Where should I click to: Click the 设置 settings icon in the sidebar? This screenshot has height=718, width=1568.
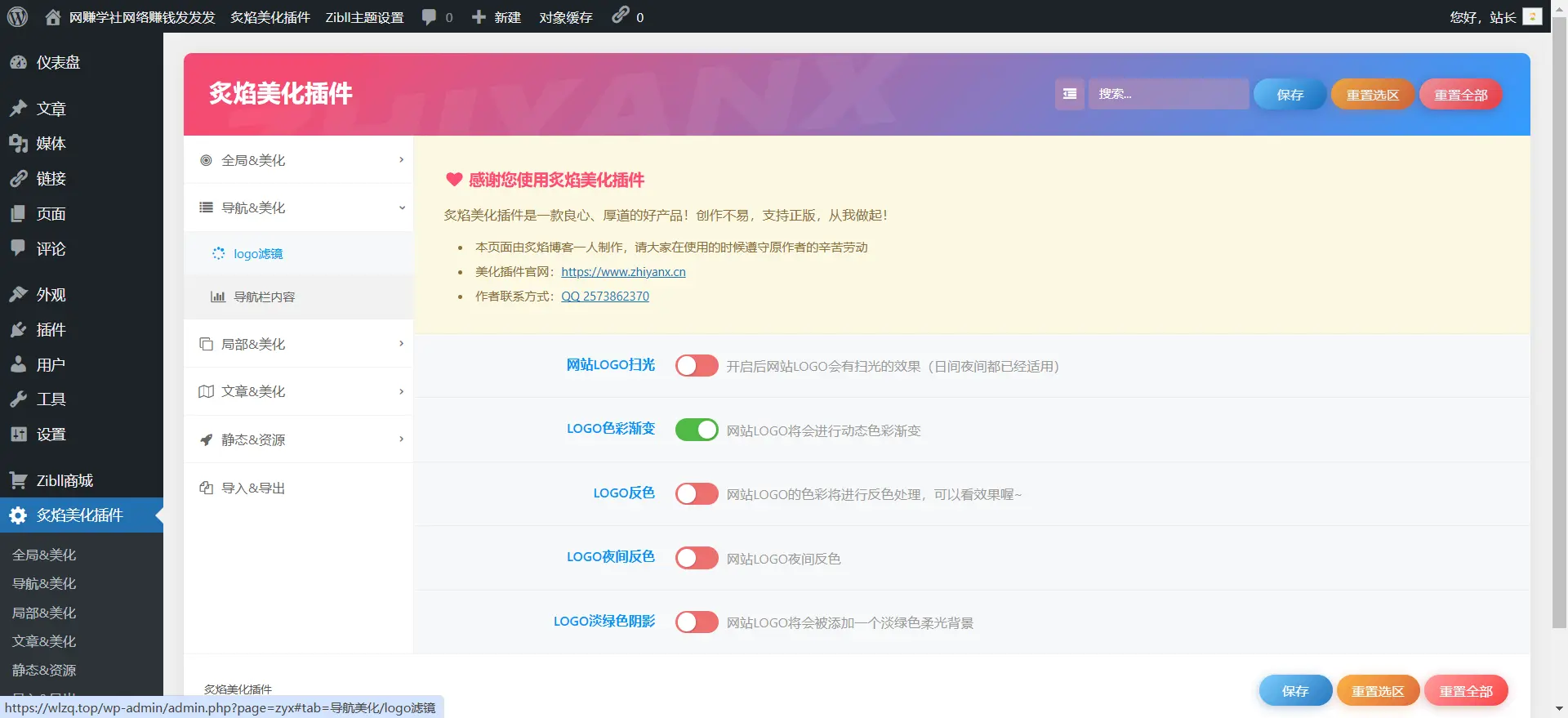18,435
